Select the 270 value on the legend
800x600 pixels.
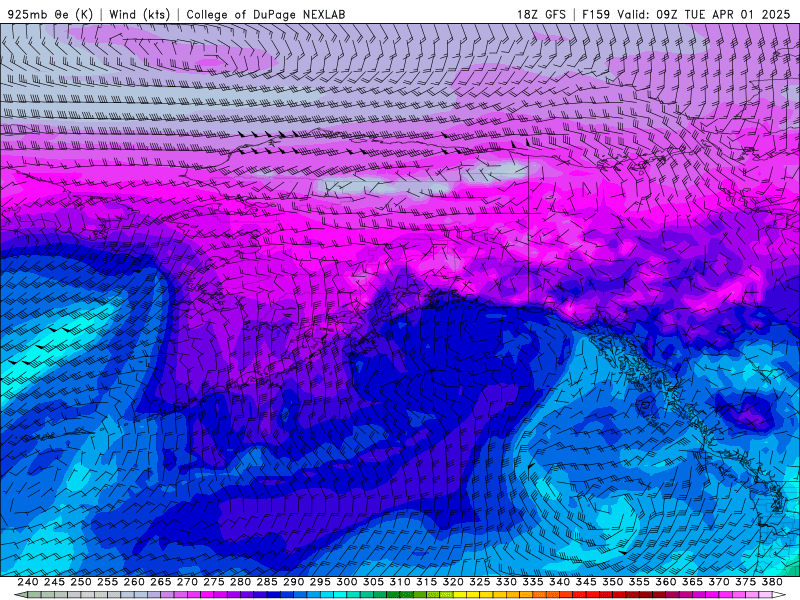click(x=187, y=582)
